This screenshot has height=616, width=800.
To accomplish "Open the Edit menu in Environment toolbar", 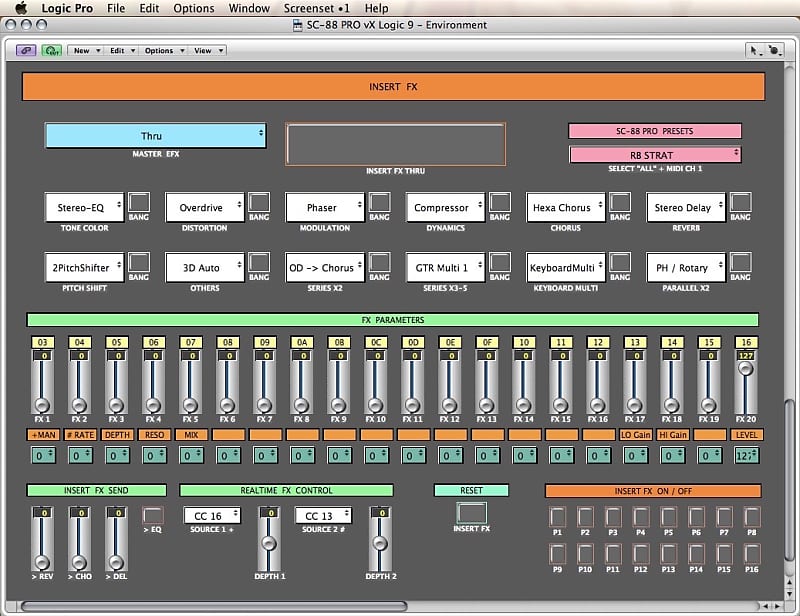I will [121, 51].
